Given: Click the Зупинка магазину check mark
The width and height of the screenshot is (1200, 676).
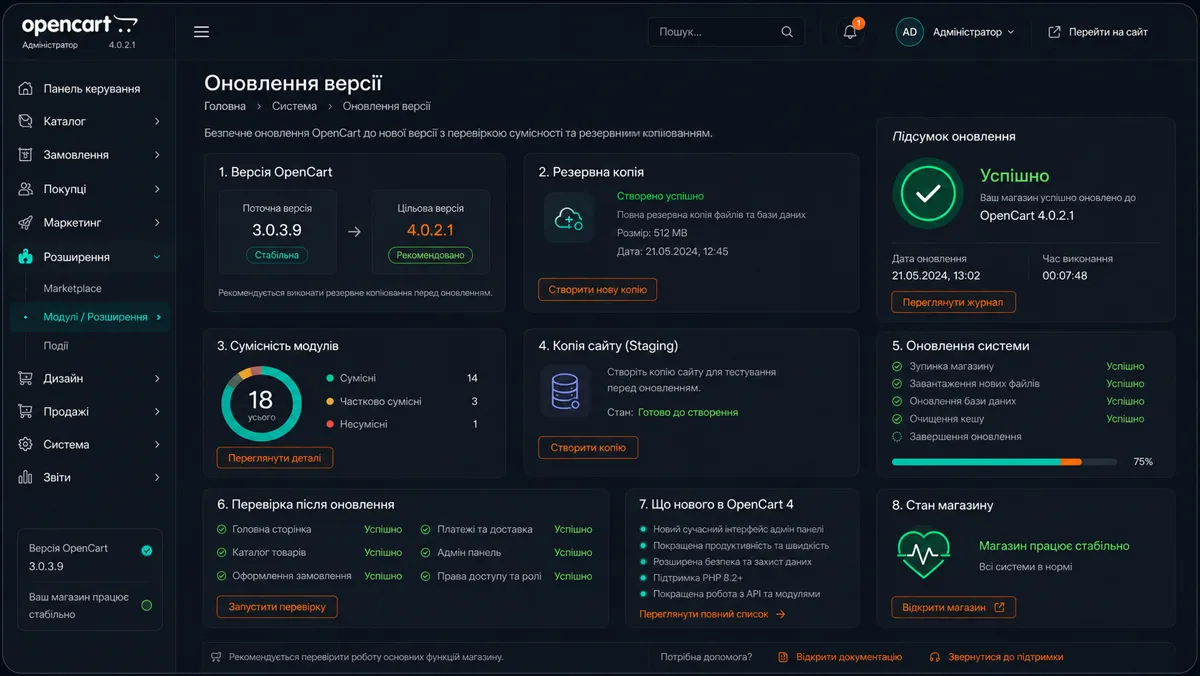Looking at the screenshot, I should (897, 366).
